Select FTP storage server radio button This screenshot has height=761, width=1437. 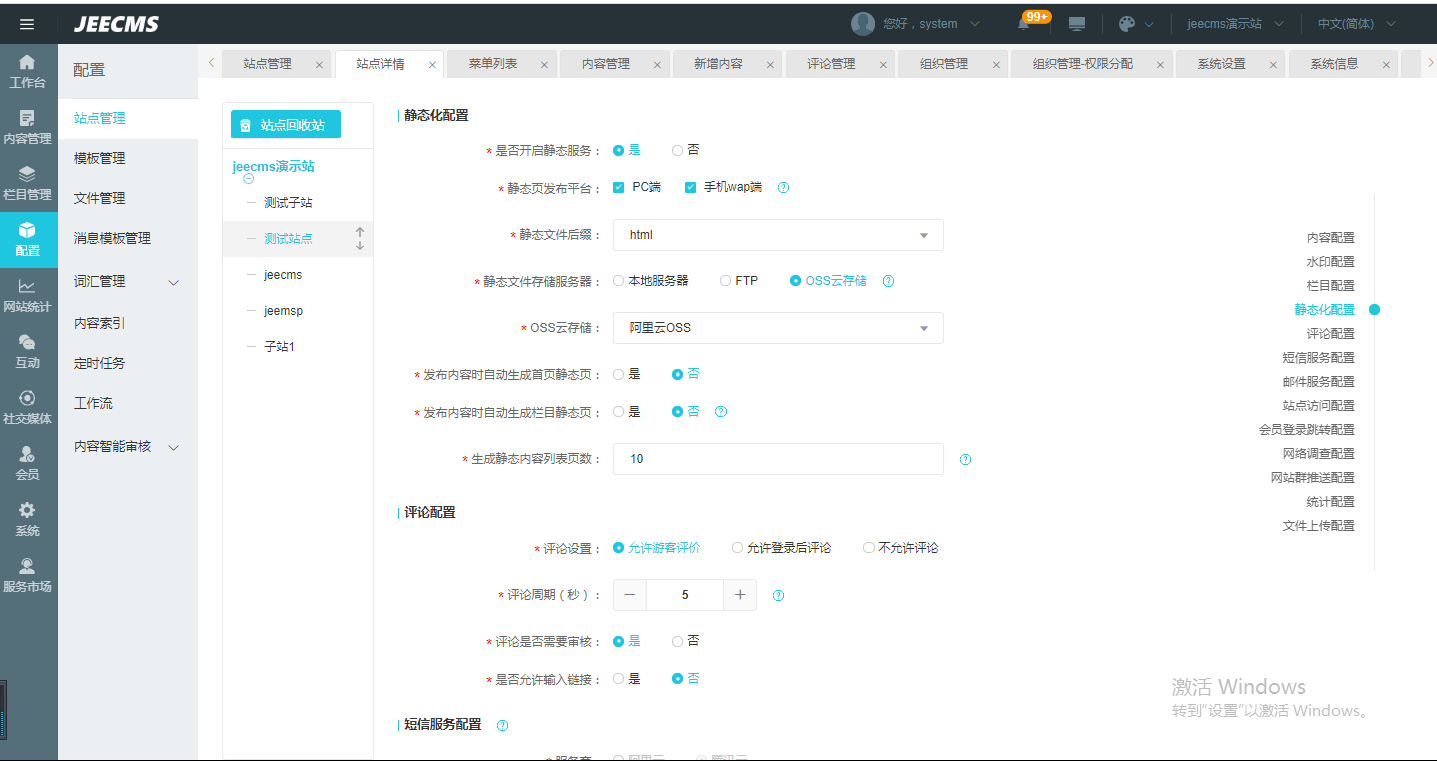point(726,281)
